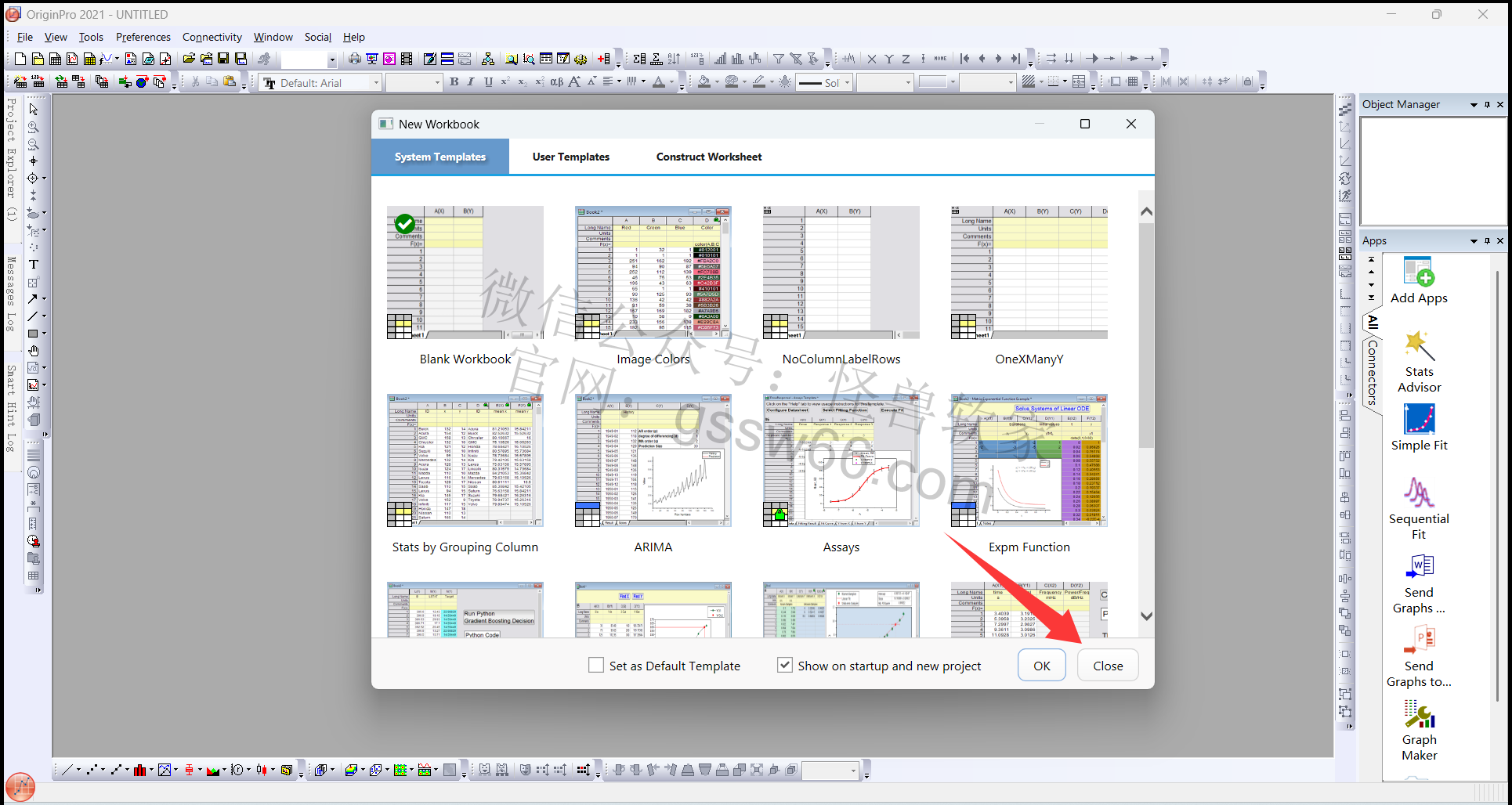Switch to the User Templates tab
The width and height of the screenshot is (1512, 805).
pos(571,157)
